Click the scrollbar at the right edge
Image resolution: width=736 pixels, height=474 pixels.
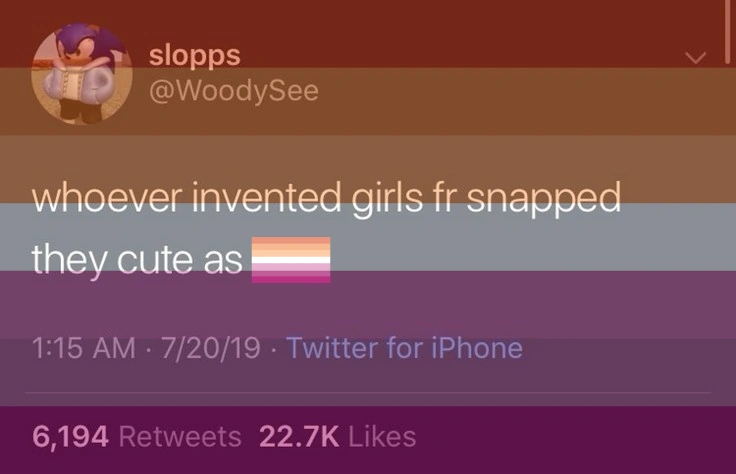[727, 30]
